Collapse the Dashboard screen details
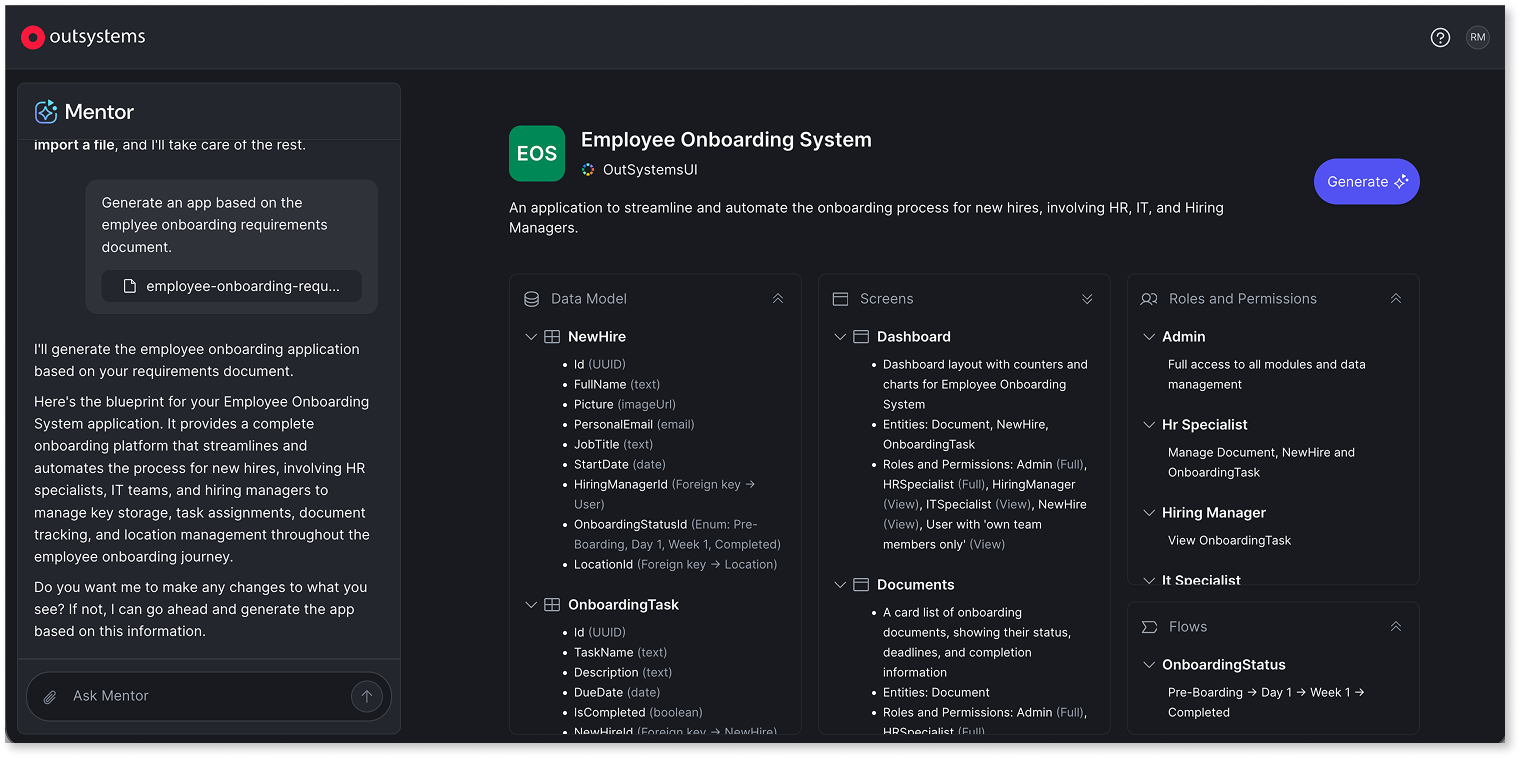1520x758 pixels. [840, 337]
